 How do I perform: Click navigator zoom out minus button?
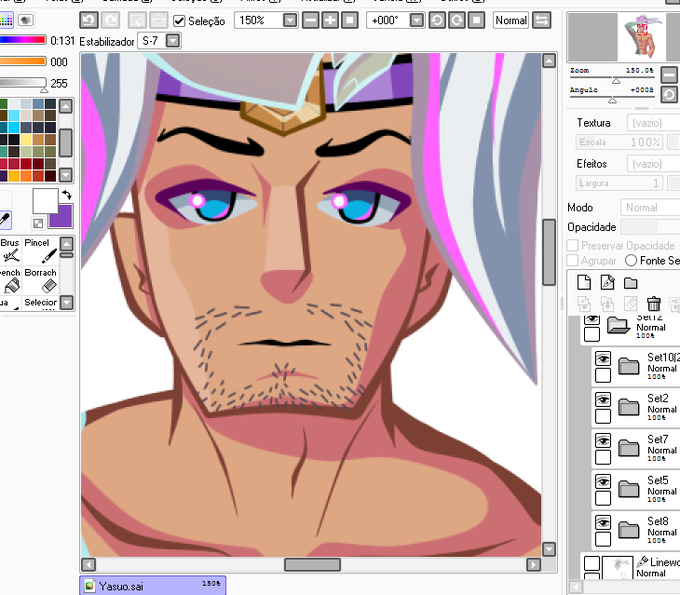tap(669, 75)
